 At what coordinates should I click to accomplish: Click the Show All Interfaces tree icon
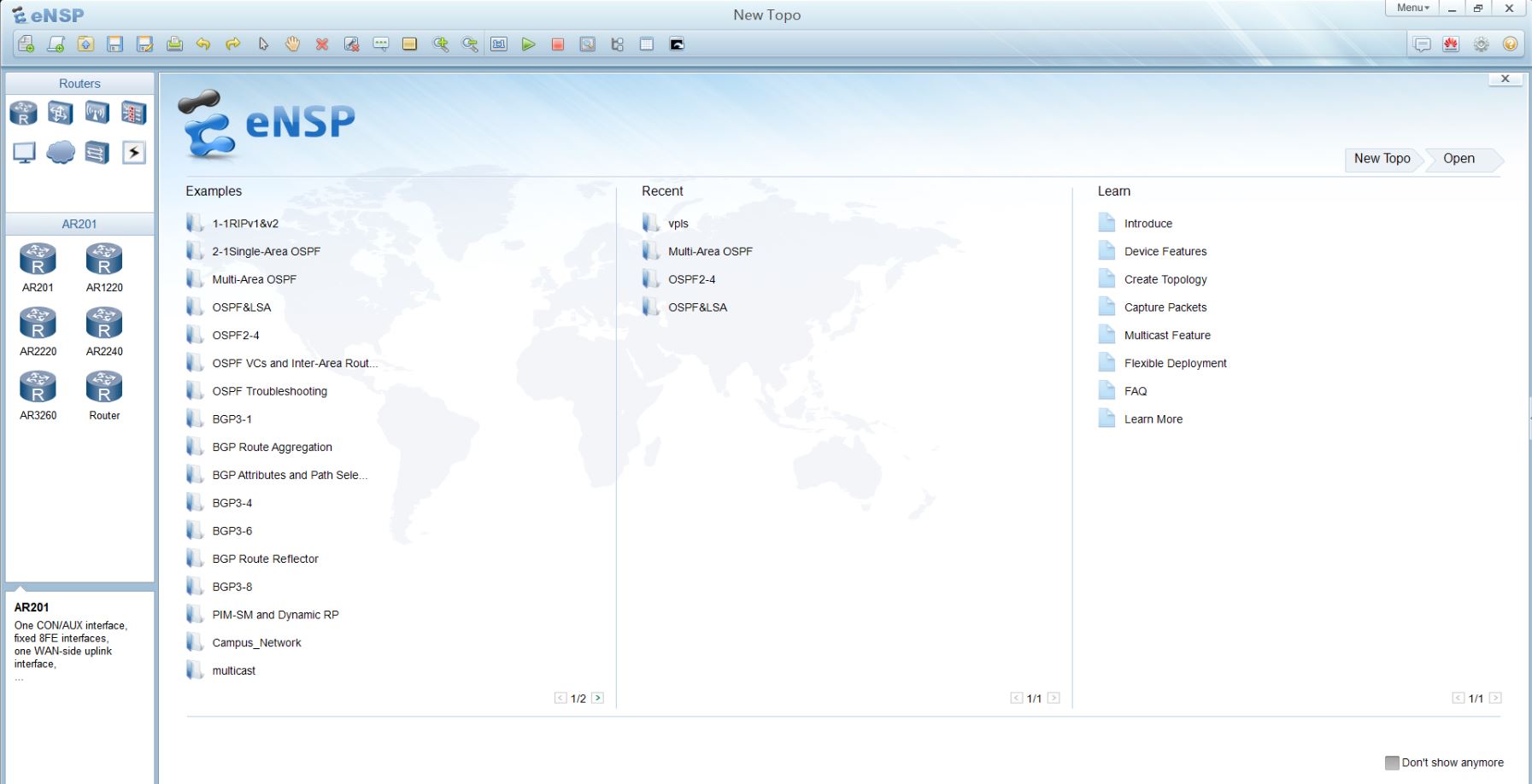(617, 44)
